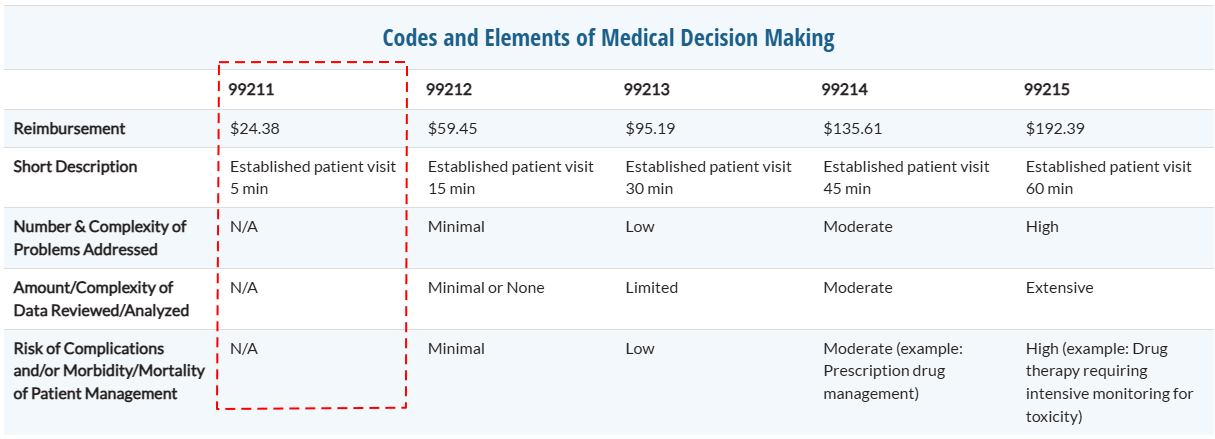The width and height of the screenshot is (1215, 439).
Task: Click the Reimbursement row label
Action: [x=69, y=128]
